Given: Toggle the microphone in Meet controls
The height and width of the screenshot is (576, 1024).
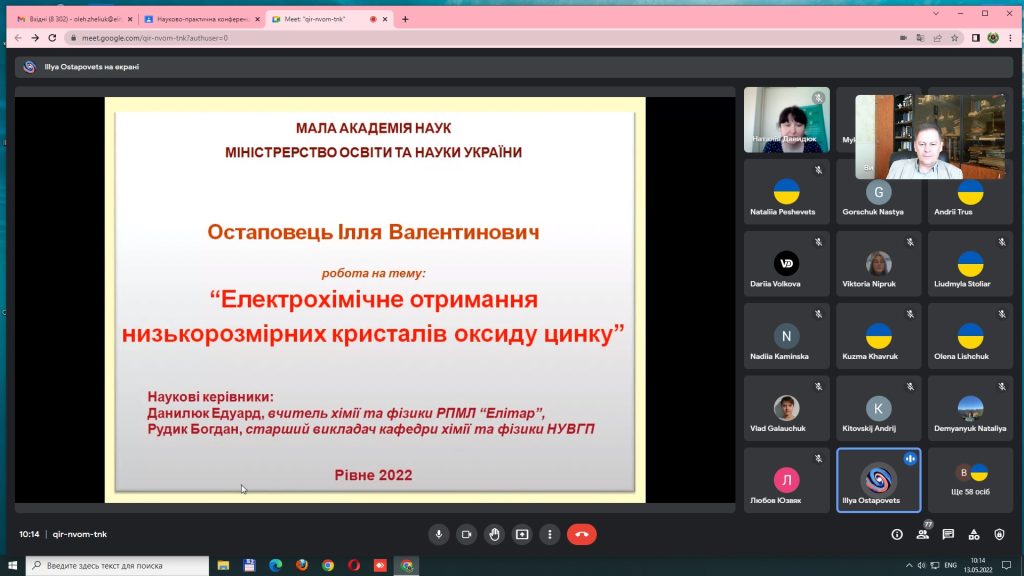Looking at the screenshot, I should tap(439, 534).
